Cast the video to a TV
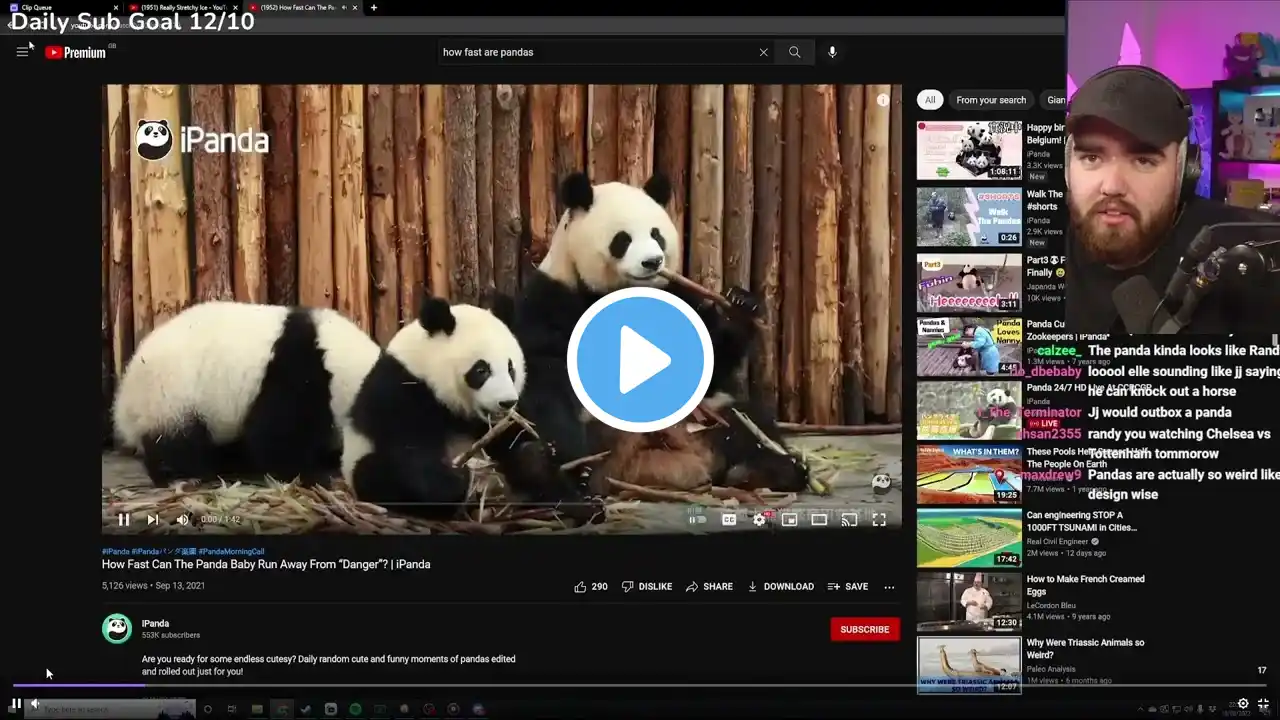The width and height of the screenshot is (1280, 720). tap(849, 519)
